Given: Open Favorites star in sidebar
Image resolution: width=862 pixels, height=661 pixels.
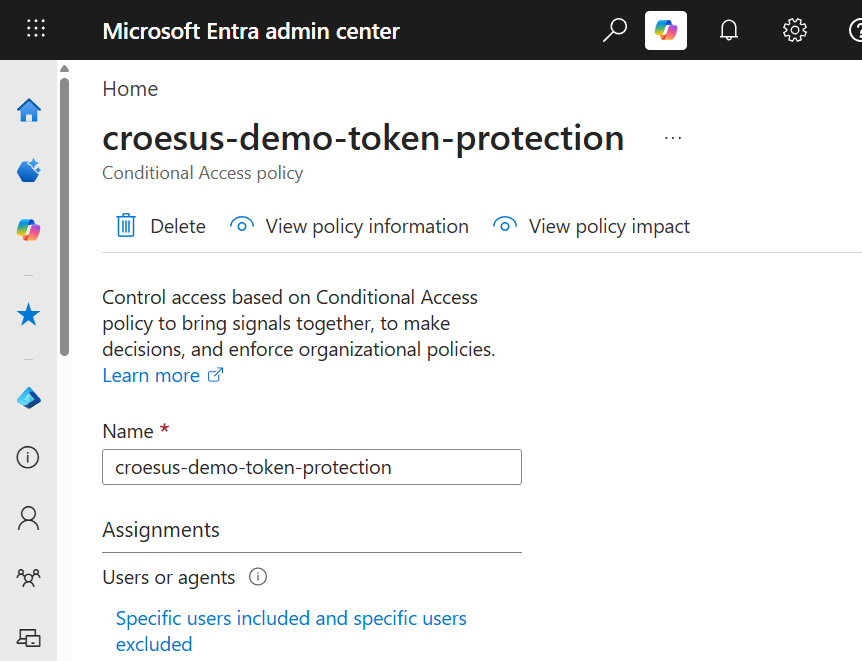Looking at the screenshot, I should pos(29,315).
